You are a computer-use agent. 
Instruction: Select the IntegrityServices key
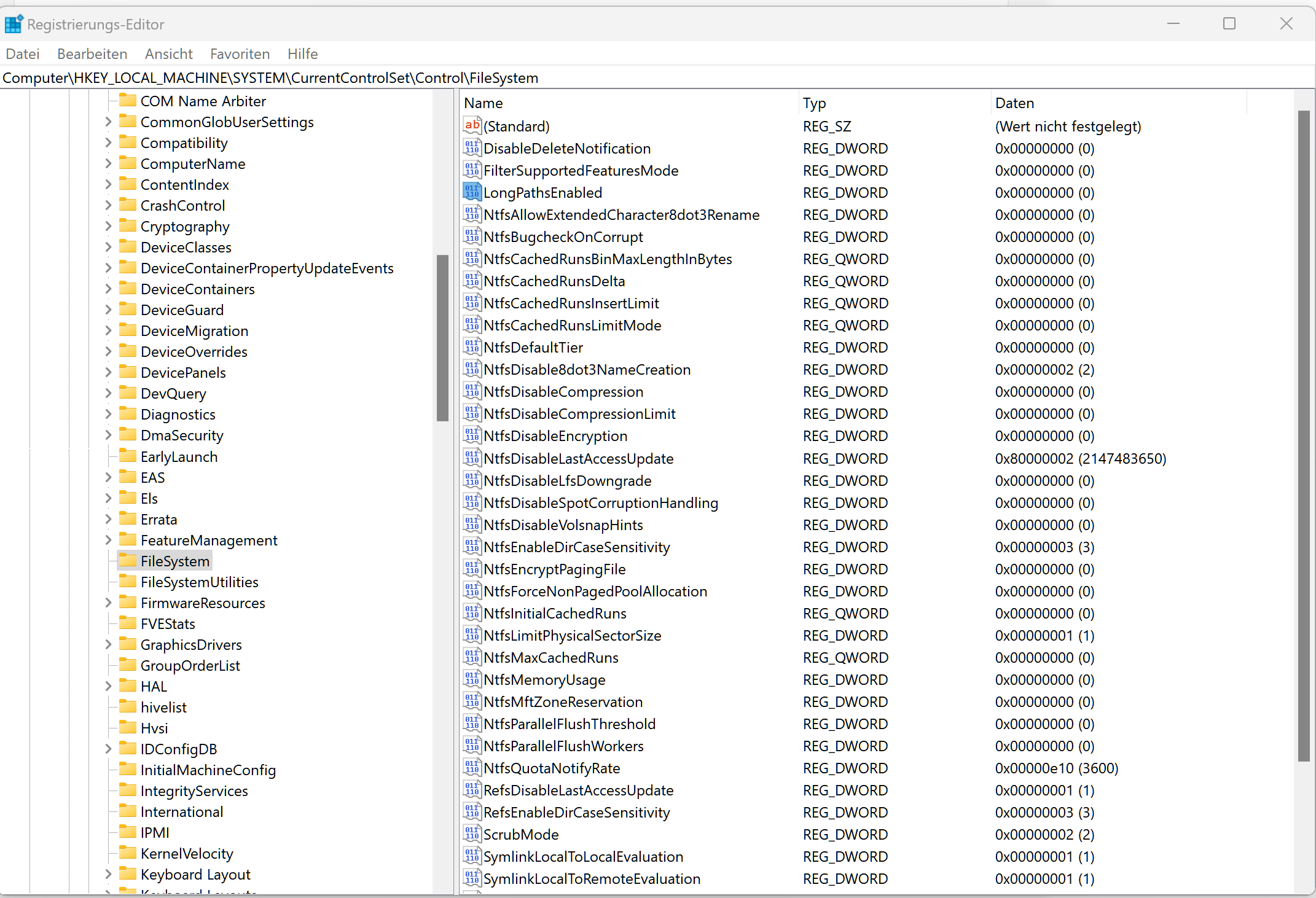(194, 791)
